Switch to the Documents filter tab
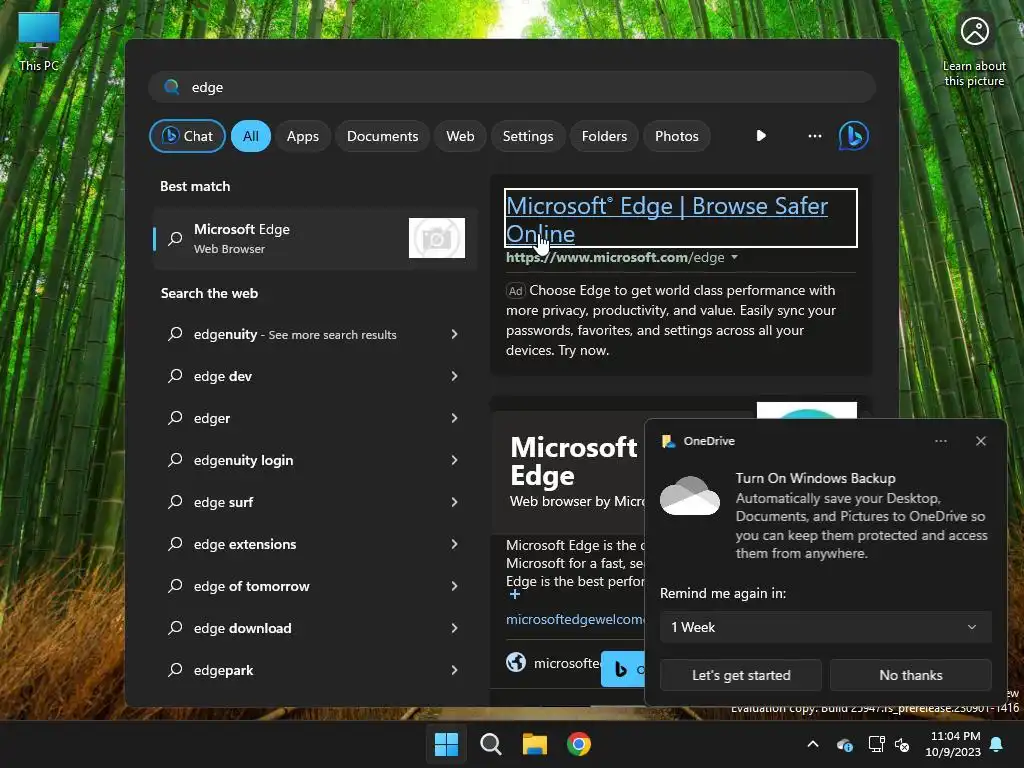The image size is (1024, 768). point(383,136)
